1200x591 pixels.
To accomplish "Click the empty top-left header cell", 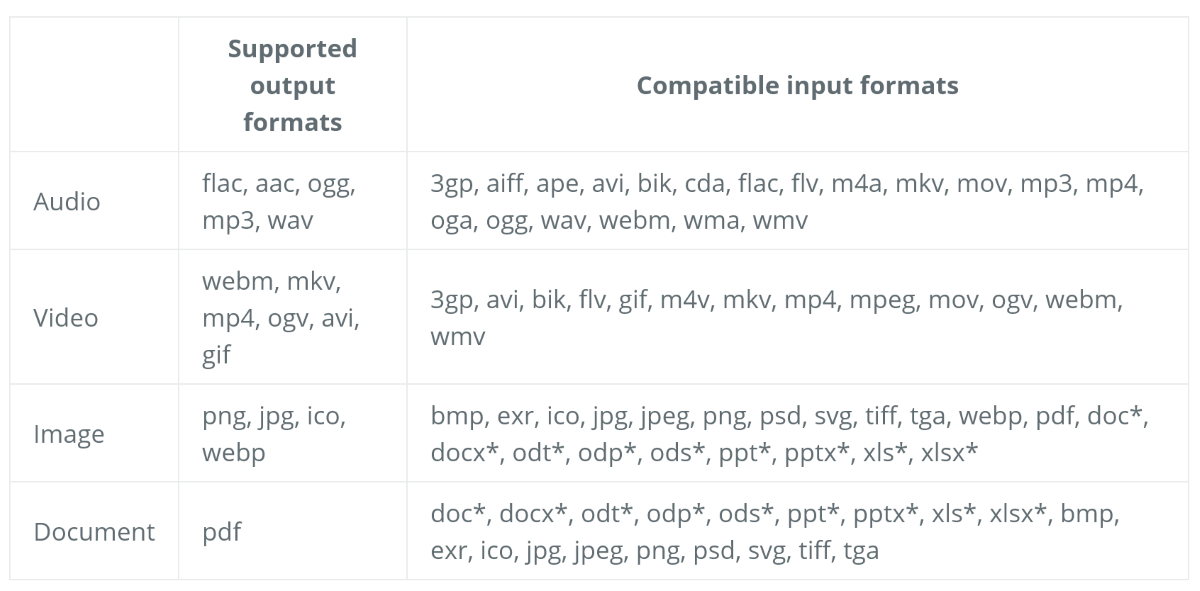I will click(x=94, y=85).
